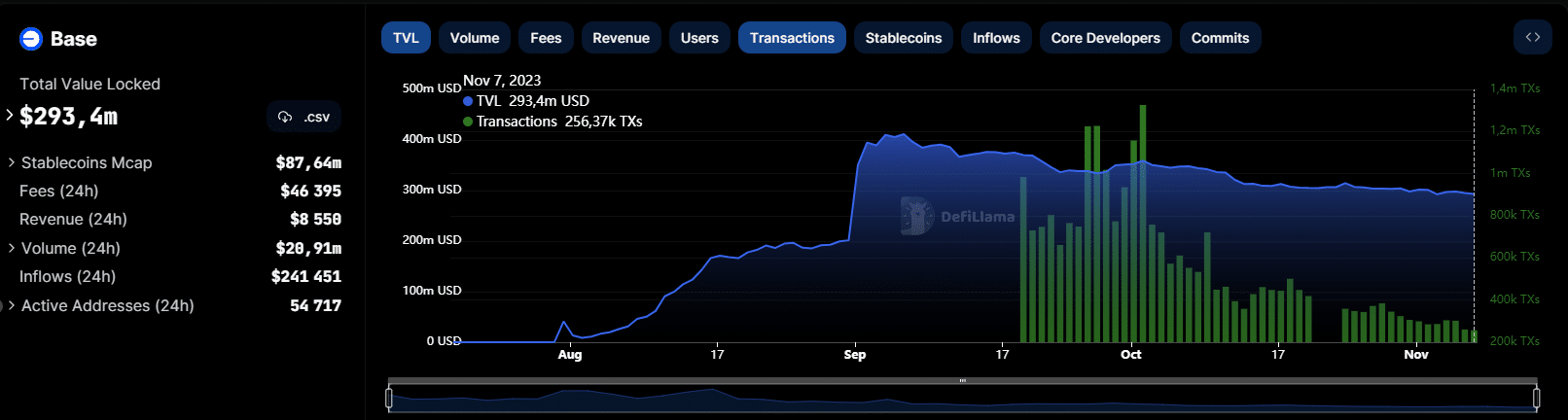The image size is (1568, 420).
Task: Toggle the Fees chart series
Action: 546,38
